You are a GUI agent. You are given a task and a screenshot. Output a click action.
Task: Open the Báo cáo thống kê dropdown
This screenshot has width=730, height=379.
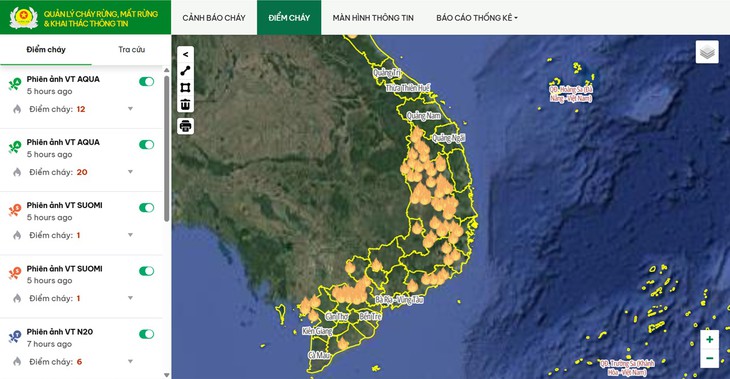tap(477, 18)
